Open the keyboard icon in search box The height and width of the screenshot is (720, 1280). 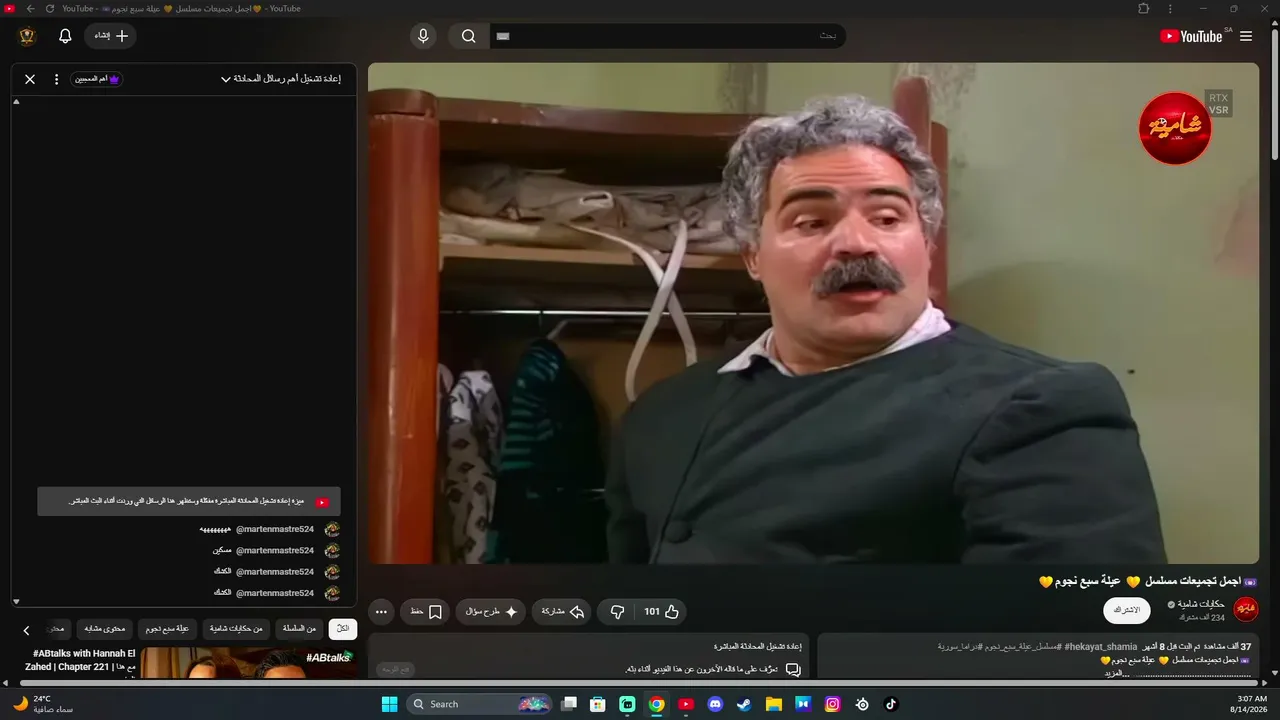(503, 36)
